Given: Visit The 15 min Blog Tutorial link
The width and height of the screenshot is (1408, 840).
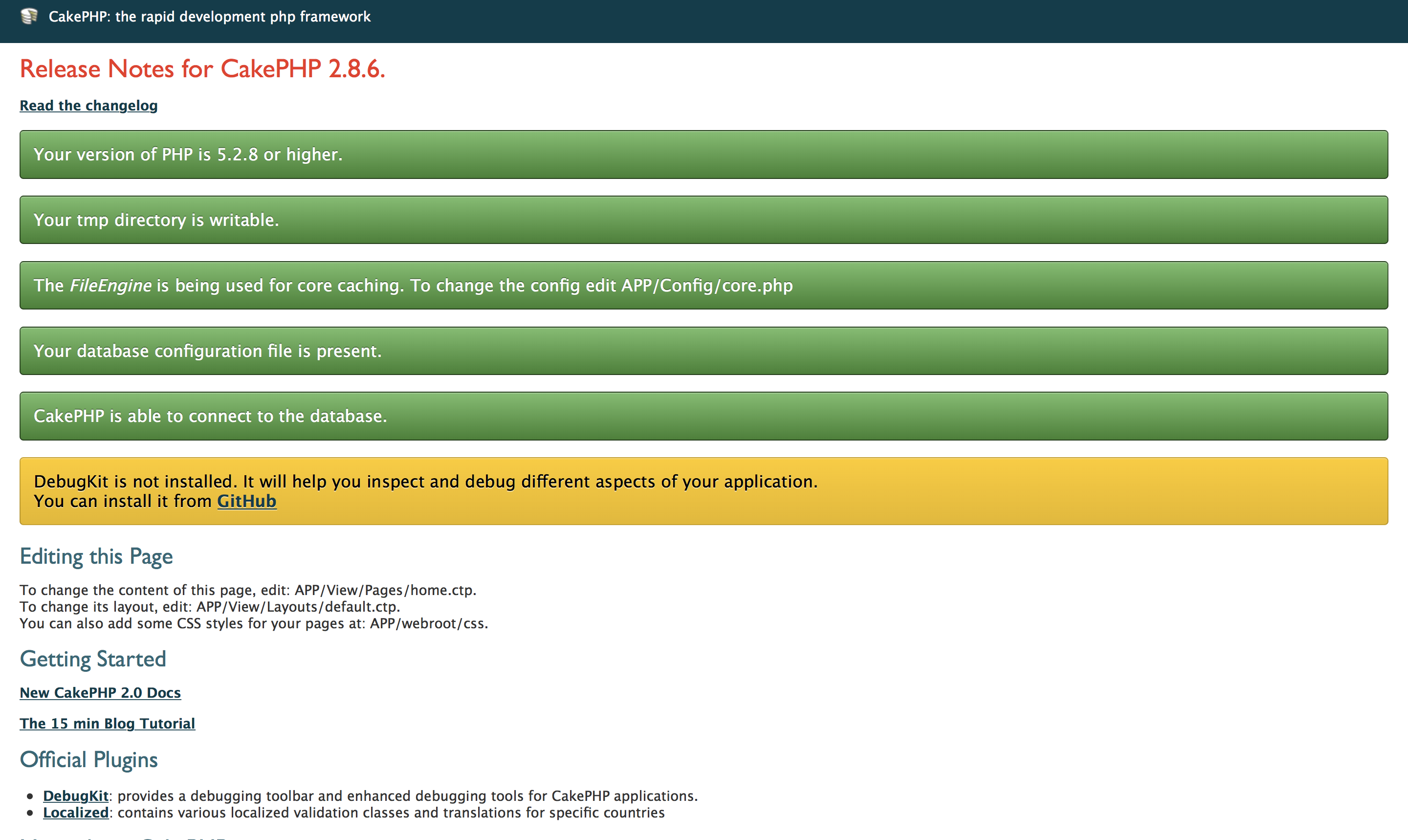Looking at the screenshot, I should coord(107,724).
